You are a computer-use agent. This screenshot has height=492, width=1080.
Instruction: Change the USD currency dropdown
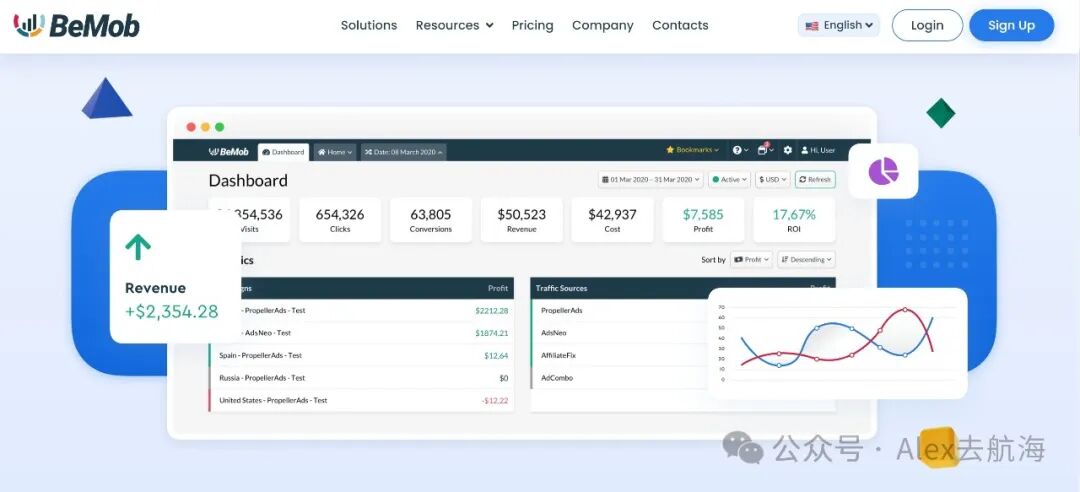(x=772, y=179)
